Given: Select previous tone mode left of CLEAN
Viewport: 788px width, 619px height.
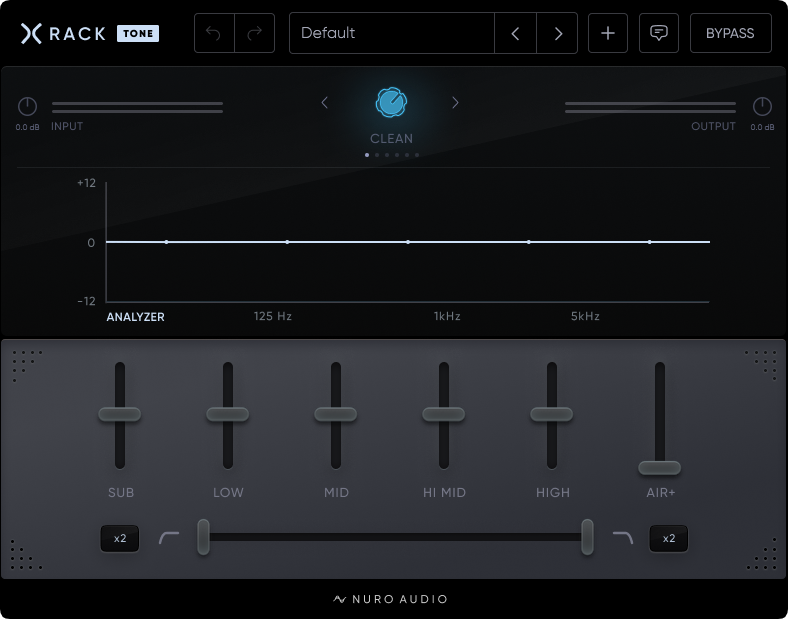Looking at the screenshot, I should [325, 102].
